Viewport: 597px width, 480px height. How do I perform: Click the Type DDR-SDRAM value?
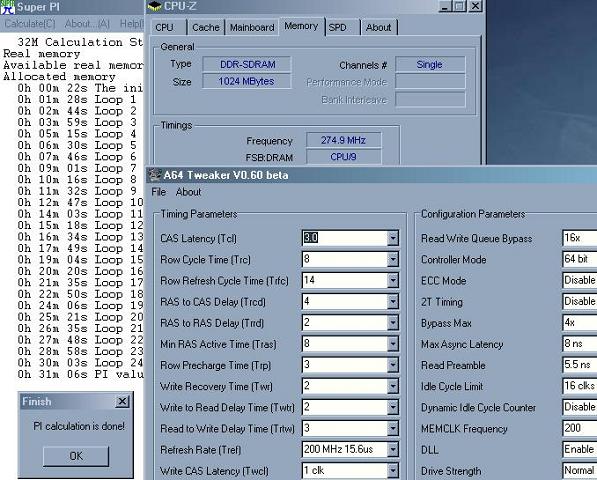(247, 64)
